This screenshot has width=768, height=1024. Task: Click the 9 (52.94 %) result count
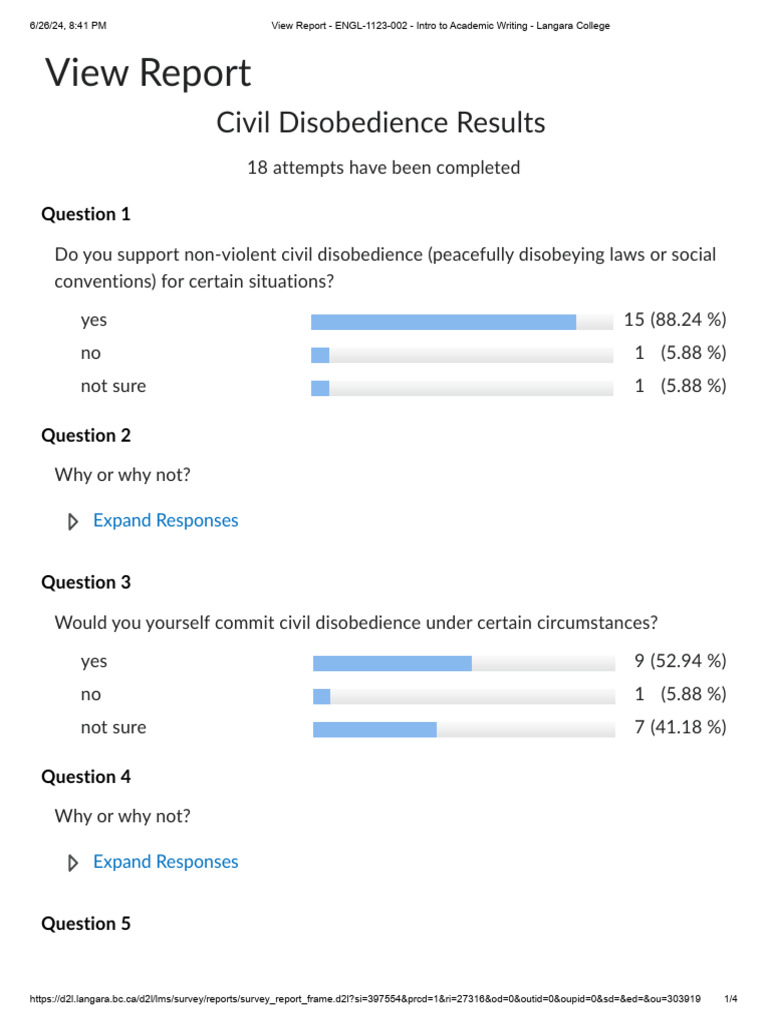tap(680, 662)
